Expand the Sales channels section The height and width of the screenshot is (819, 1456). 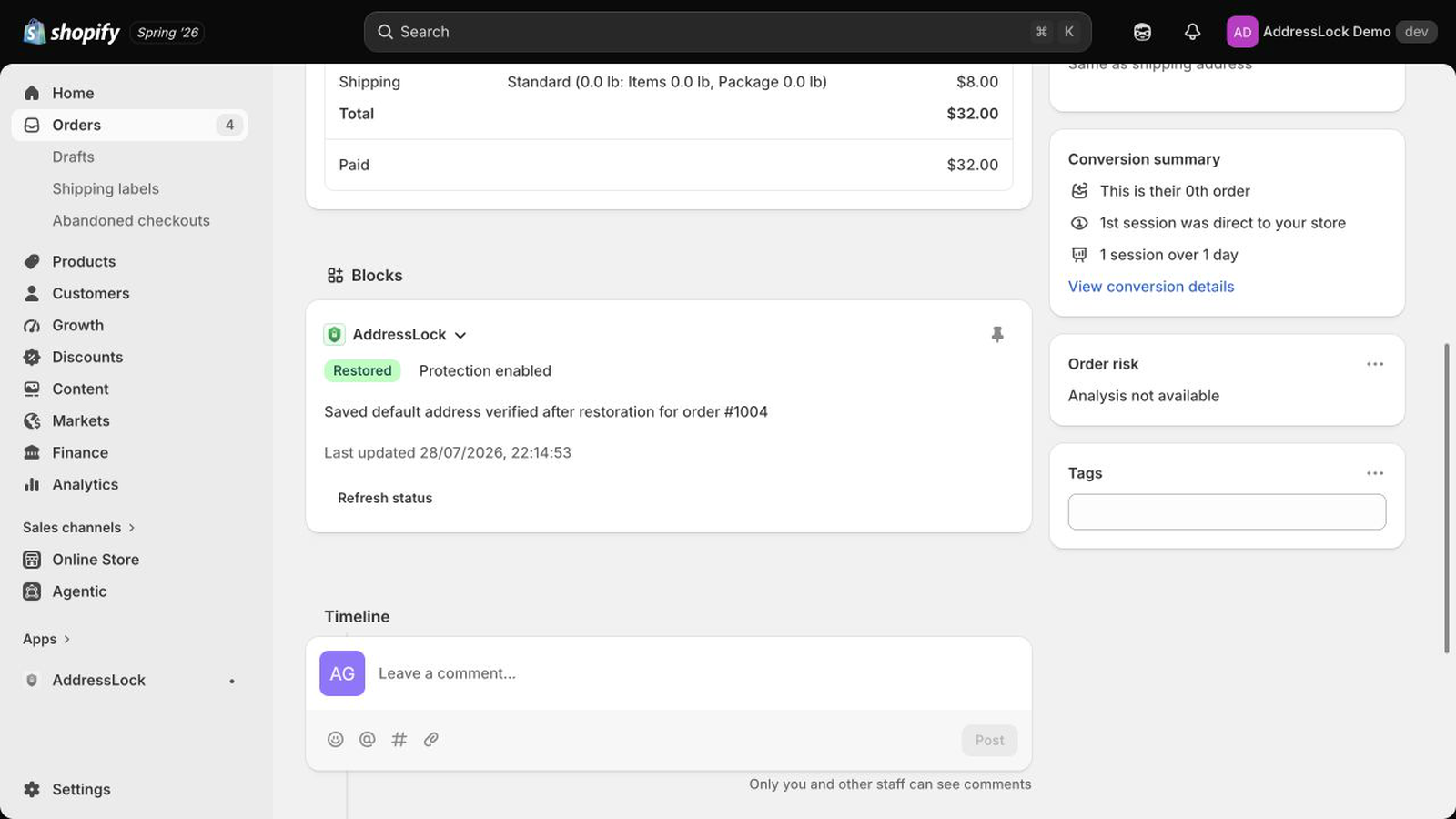(x=79, y=528)
